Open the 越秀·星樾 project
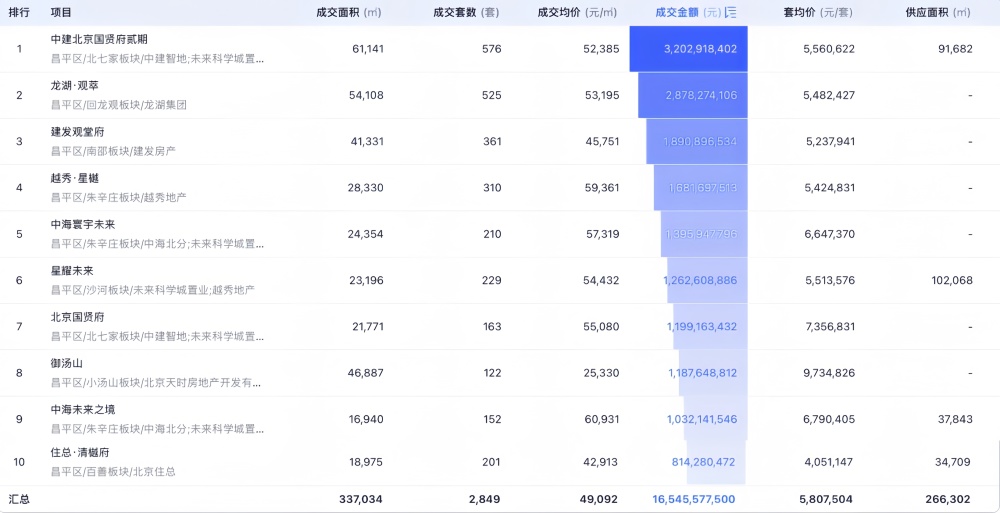 click(x=75, y=178)
